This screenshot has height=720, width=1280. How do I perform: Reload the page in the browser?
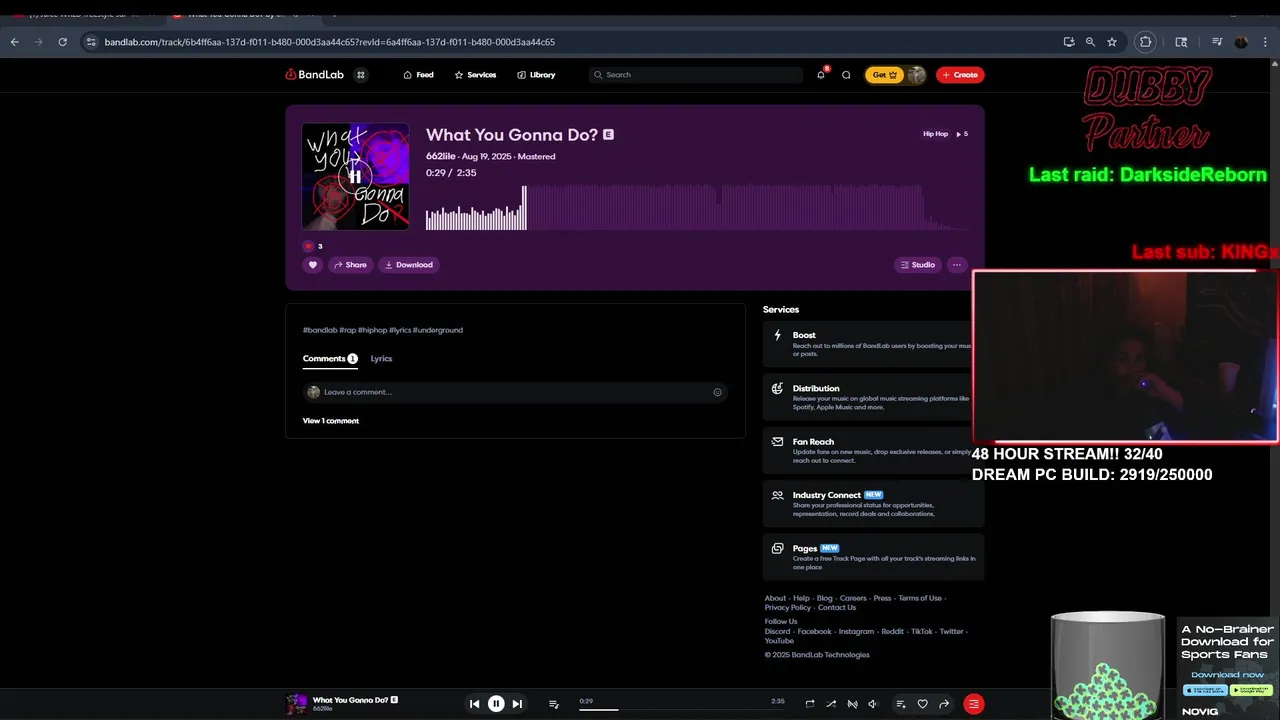click(62, 42)
